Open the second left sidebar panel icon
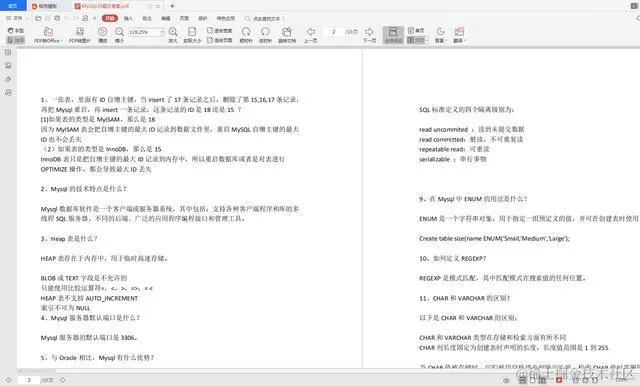The image size is (640, 386). point(8,66)
